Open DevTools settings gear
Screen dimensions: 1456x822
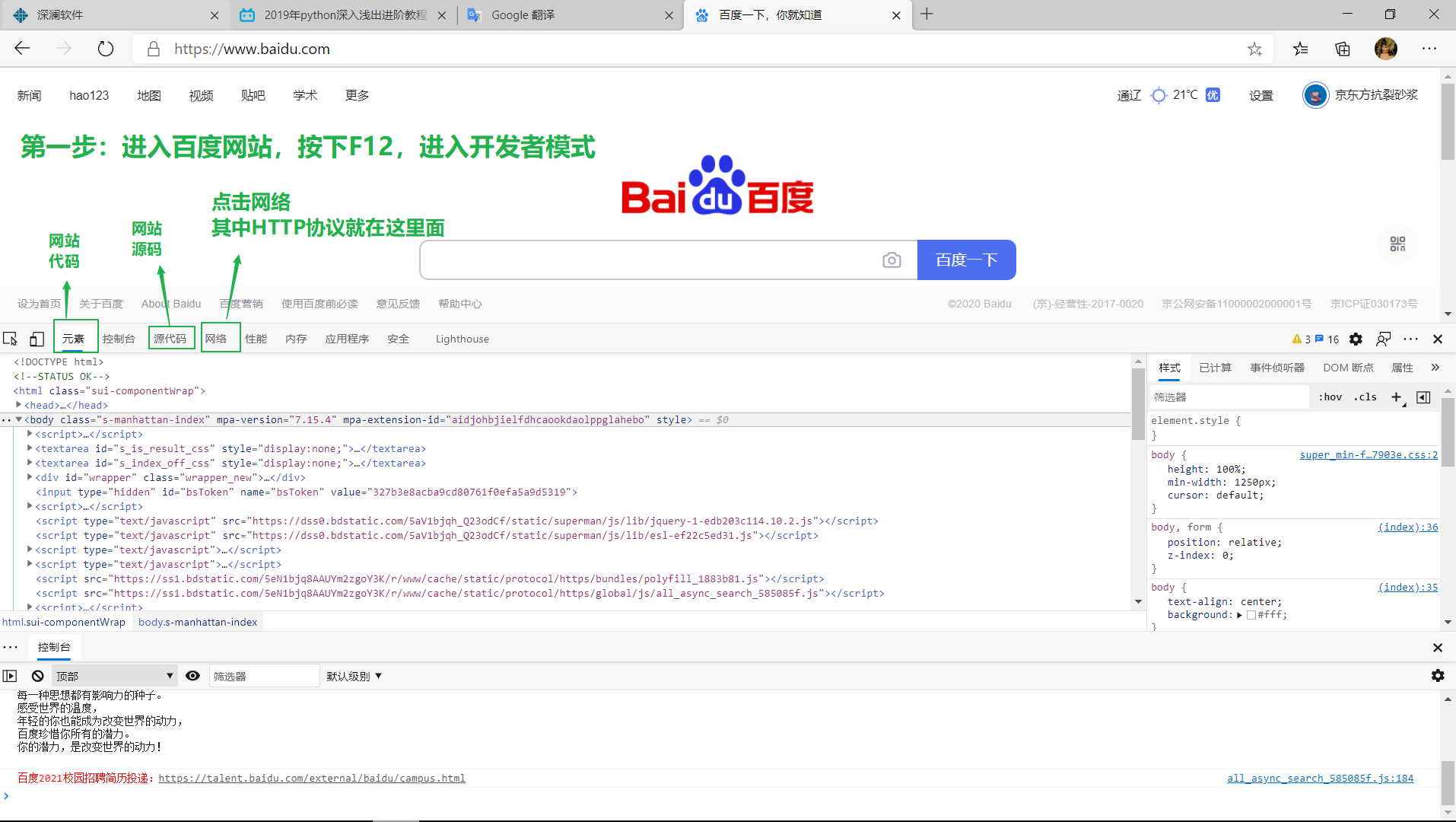[x=1356, y=339]
